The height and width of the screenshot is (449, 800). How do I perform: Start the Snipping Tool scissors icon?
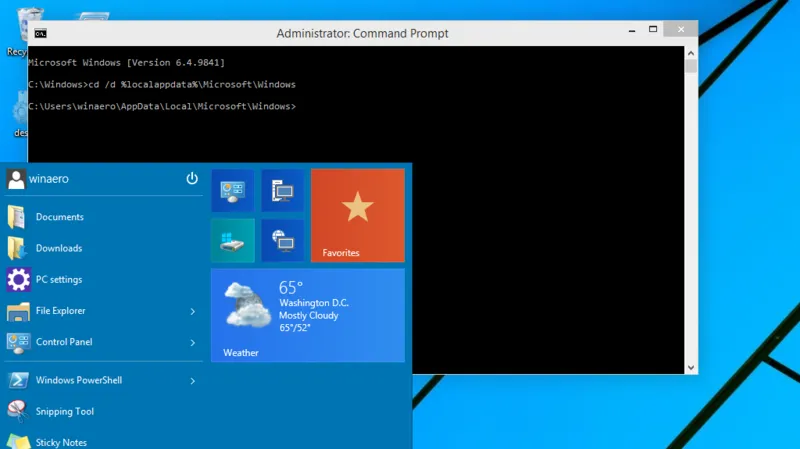[x=18, y=411]
